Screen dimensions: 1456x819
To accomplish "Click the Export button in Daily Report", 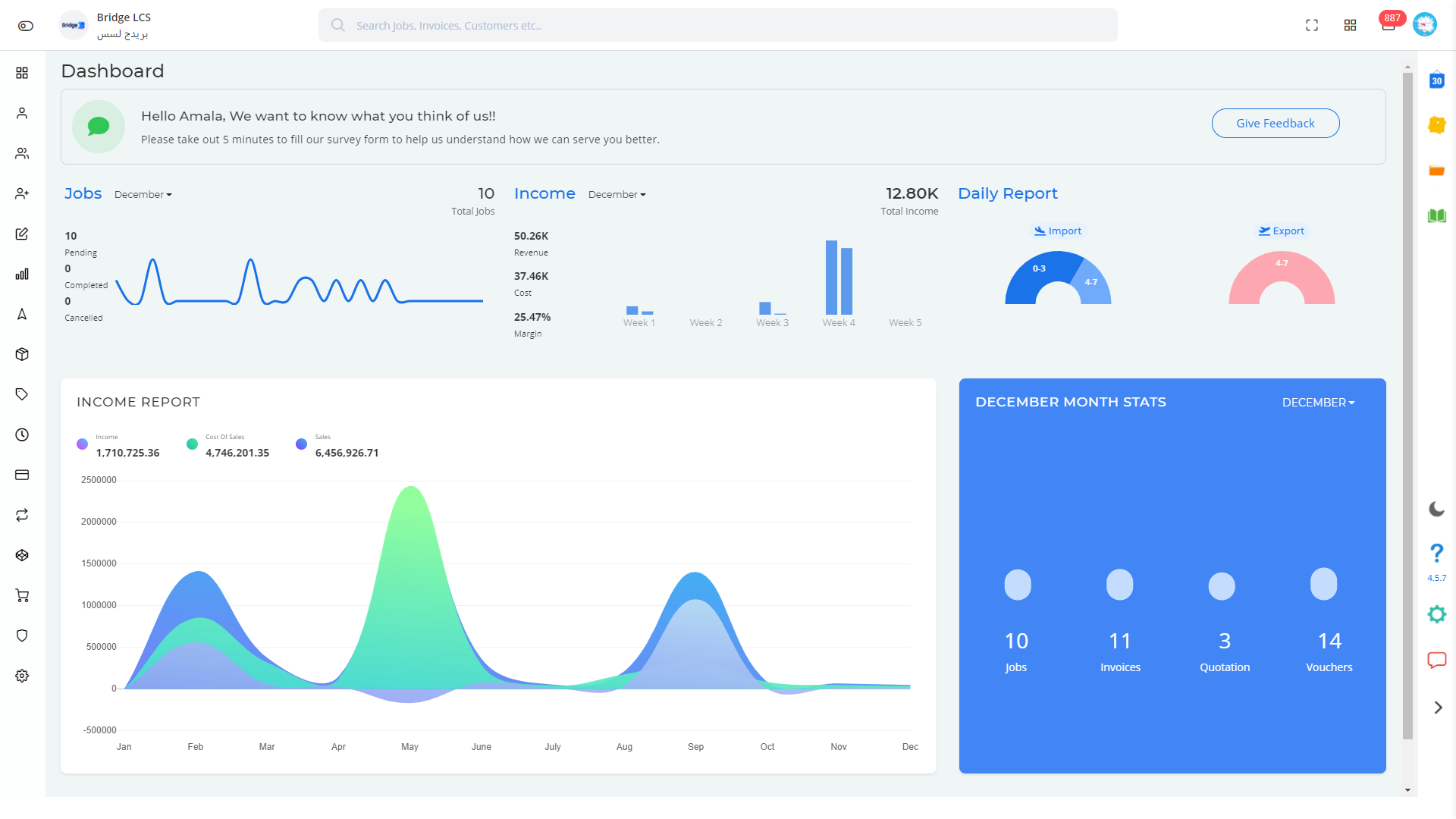I will 1281,231.
